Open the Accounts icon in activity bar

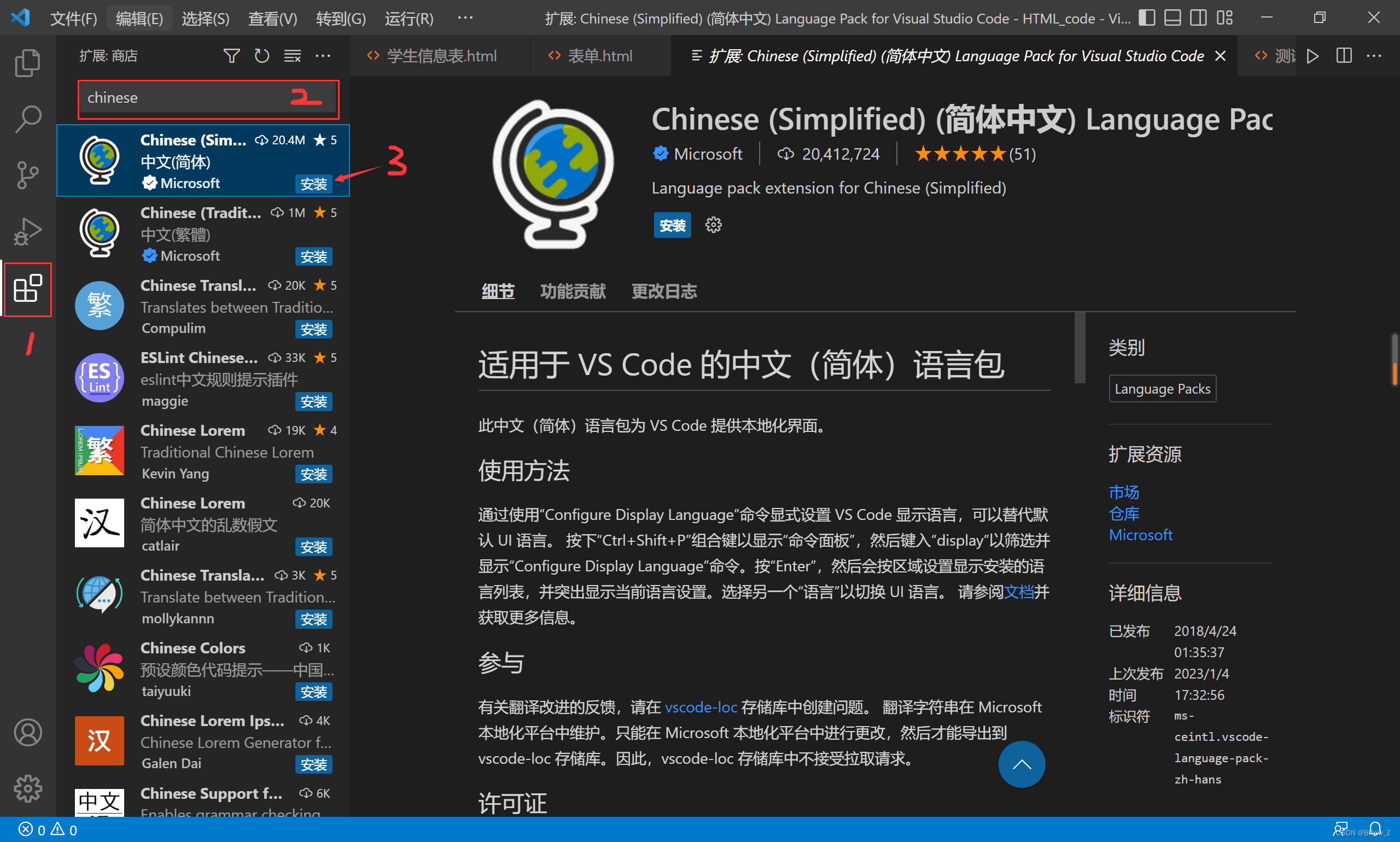[x=27, y=732]
